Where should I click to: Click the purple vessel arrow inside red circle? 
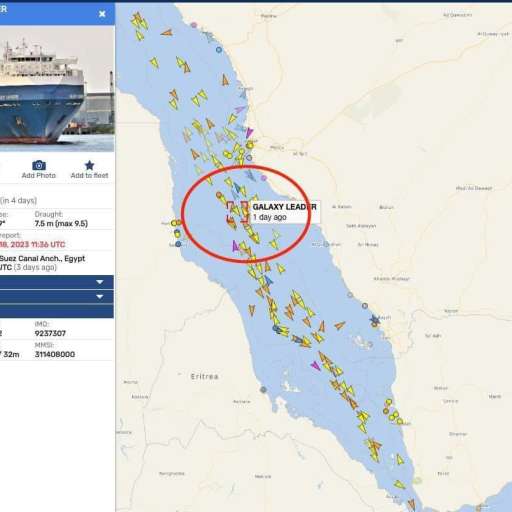235,246
